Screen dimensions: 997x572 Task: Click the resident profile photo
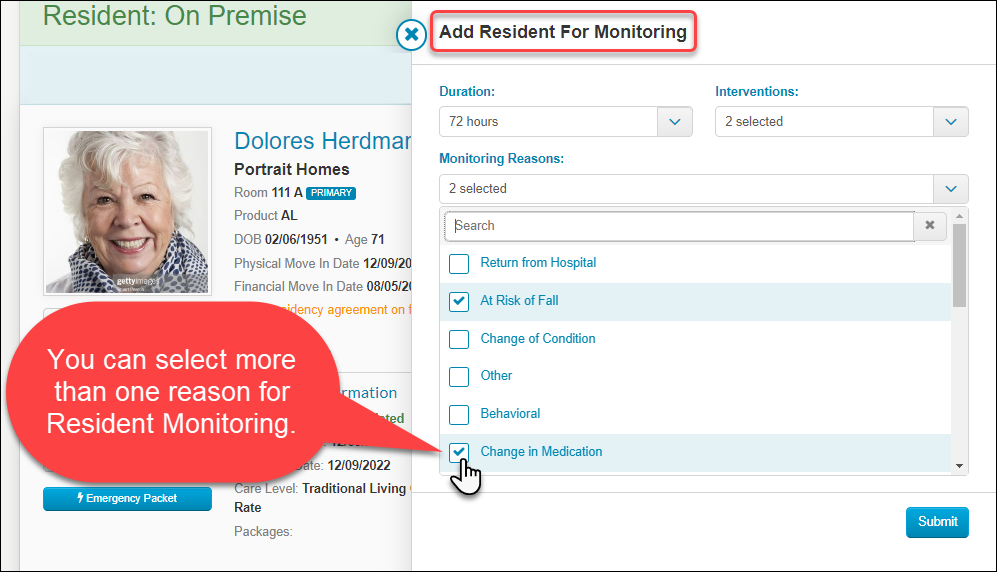tap(127, 211)
